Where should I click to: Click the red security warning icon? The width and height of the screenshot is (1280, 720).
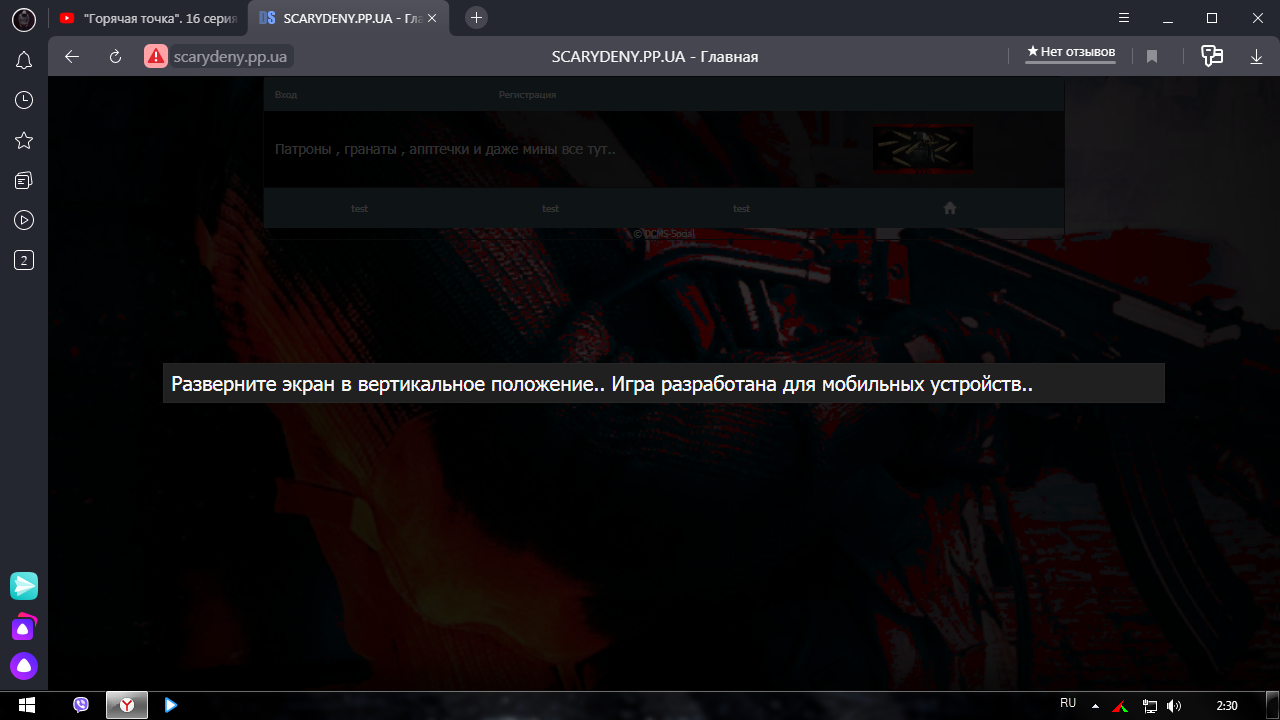click(155, 56)
